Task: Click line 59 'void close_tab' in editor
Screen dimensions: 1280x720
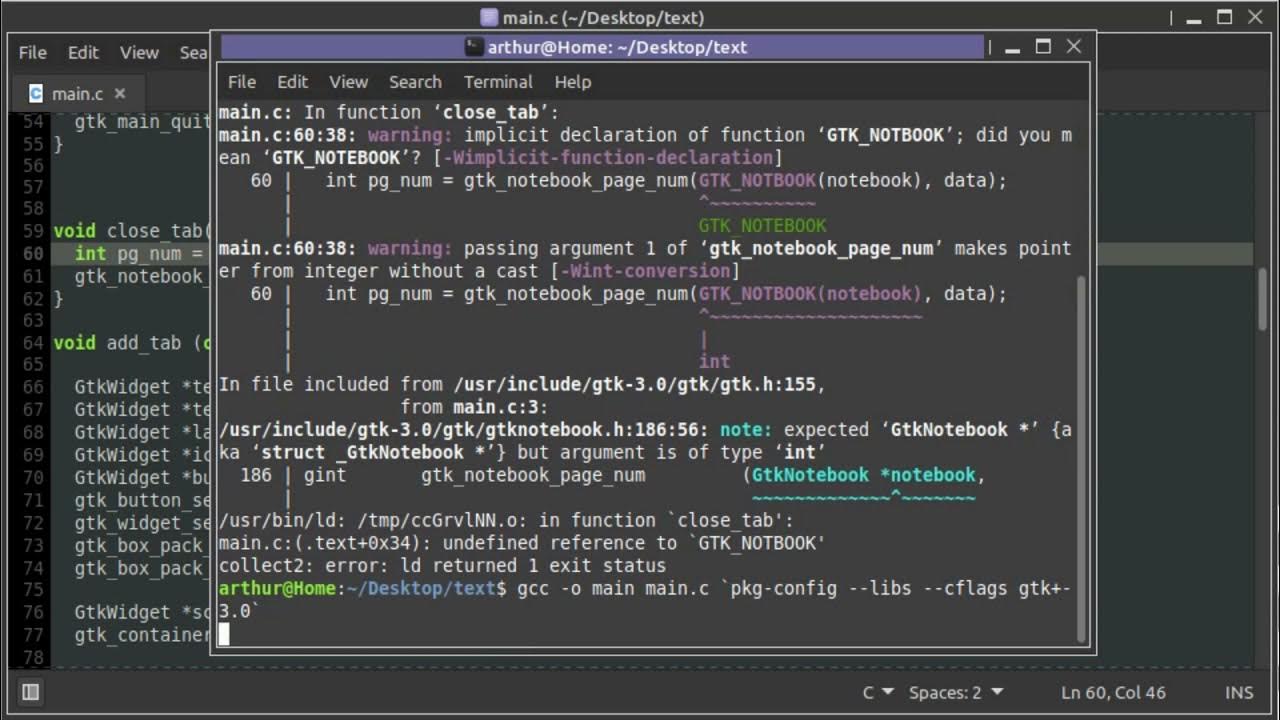Action: click(x=132, y=231)
